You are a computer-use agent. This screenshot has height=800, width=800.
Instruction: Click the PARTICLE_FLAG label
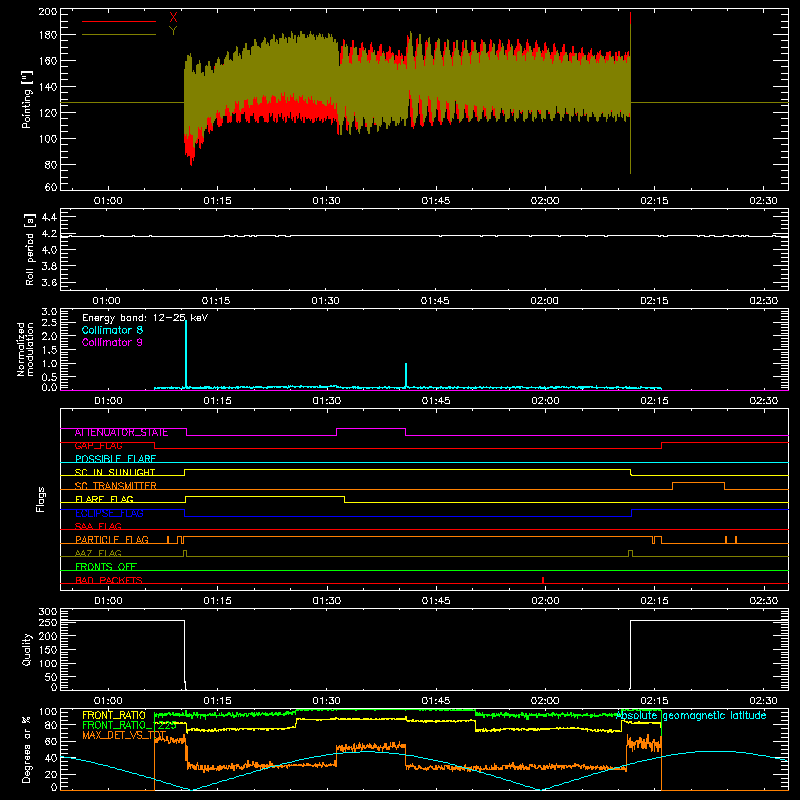tap(112, 540)
